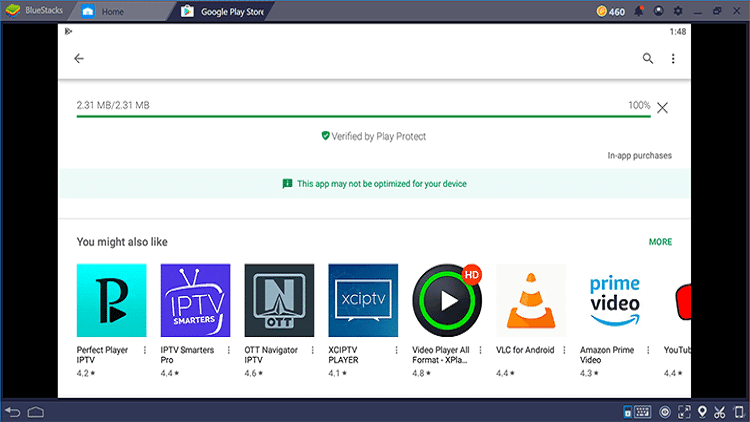Image resolution: width=750 pixels, height=422 pixels.
Task: Open BlueStacks account profile icon
Action: click(x=659, y=11)
